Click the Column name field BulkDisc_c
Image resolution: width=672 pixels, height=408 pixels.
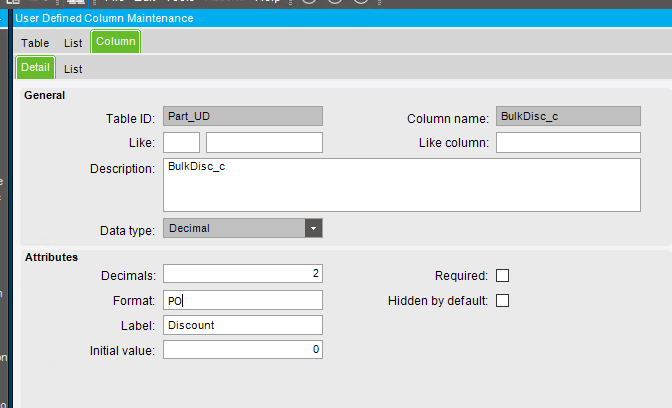568,116
